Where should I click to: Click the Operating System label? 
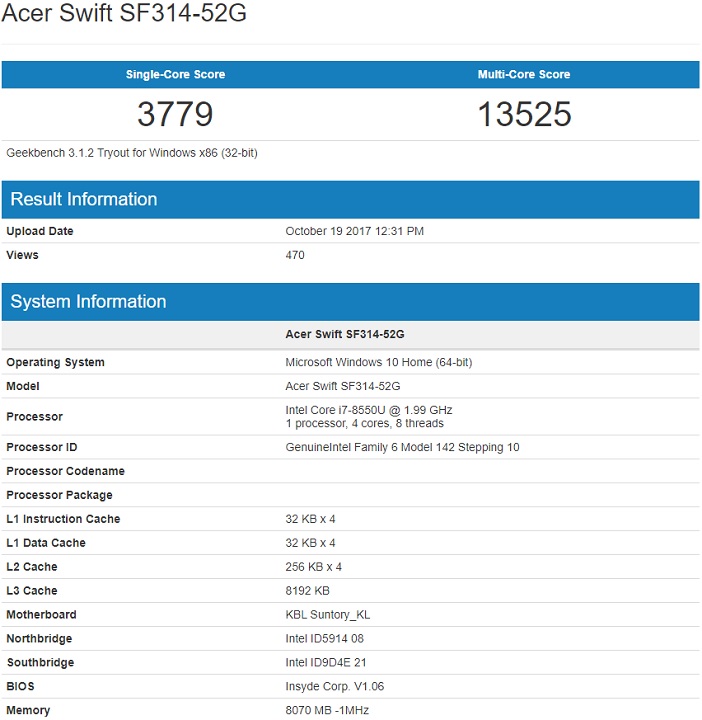click(x=56, y=362)
